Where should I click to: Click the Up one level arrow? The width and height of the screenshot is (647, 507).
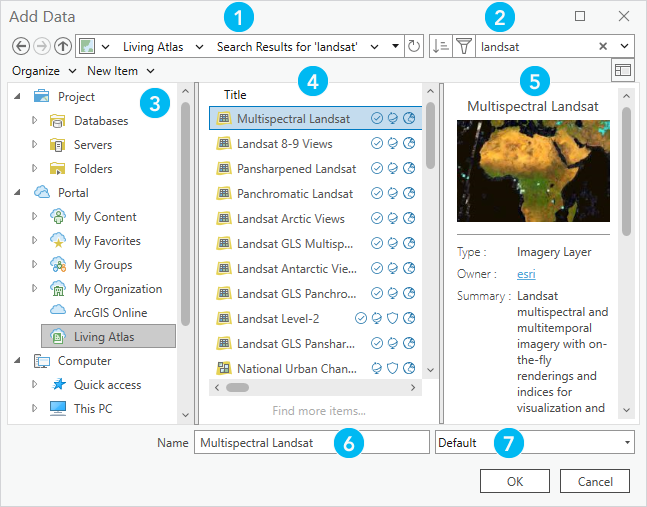[x=62, y=47]
